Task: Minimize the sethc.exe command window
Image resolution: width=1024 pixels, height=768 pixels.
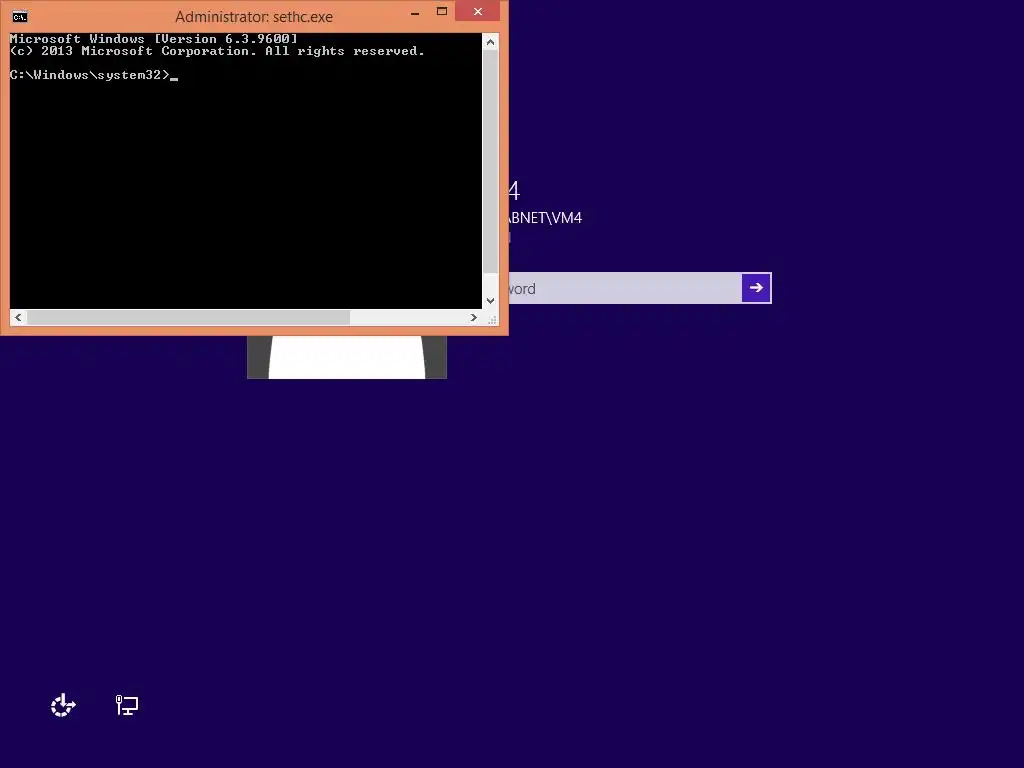Action: (x=415, y=12)
